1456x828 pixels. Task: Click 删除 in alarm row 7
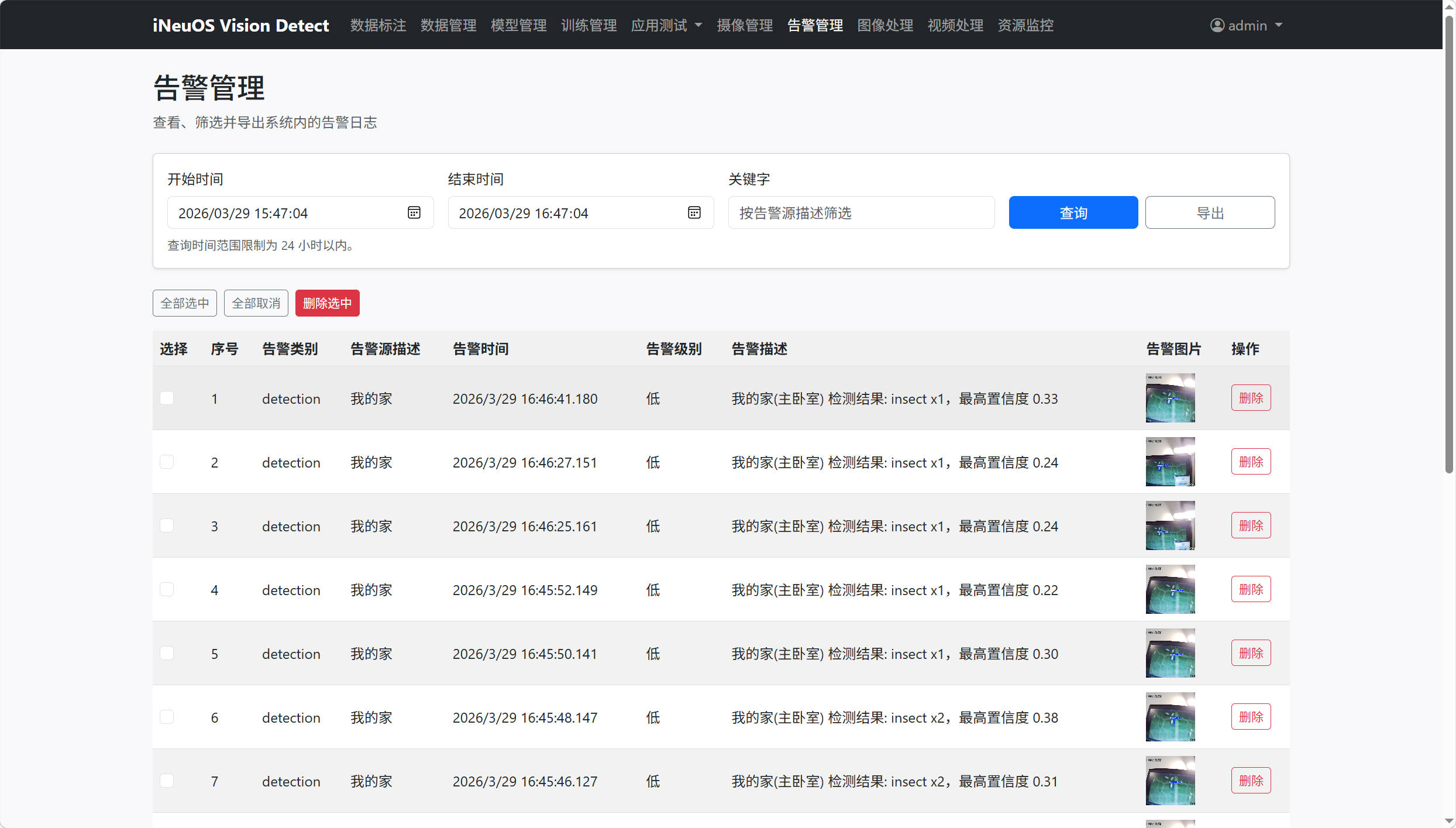[1251, 781]
